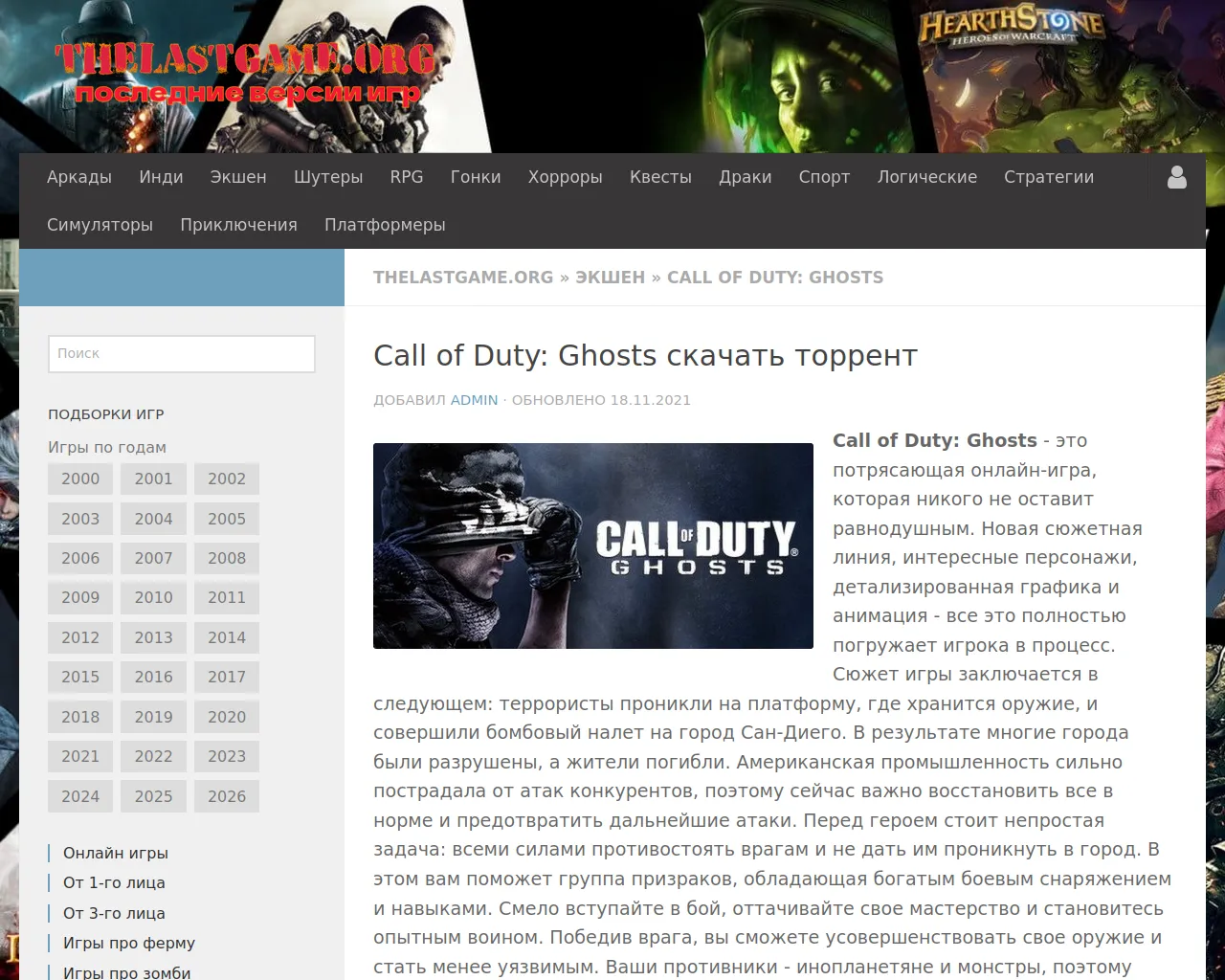Image resolution: width=1225 pixels, height=980 pixels.
Task: Follow the ЭКШЕН breadcrumb link
Action: coord(611,278)
